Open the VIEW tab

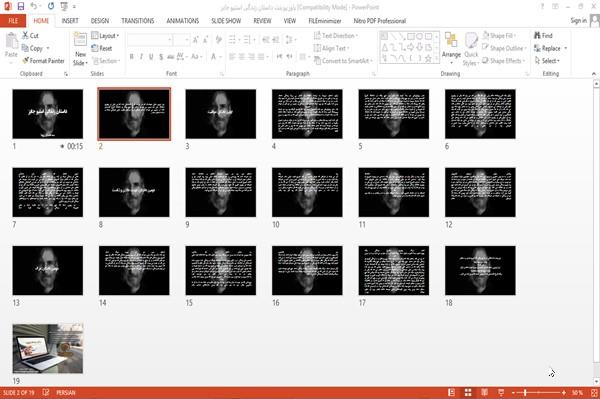point(290,21)
